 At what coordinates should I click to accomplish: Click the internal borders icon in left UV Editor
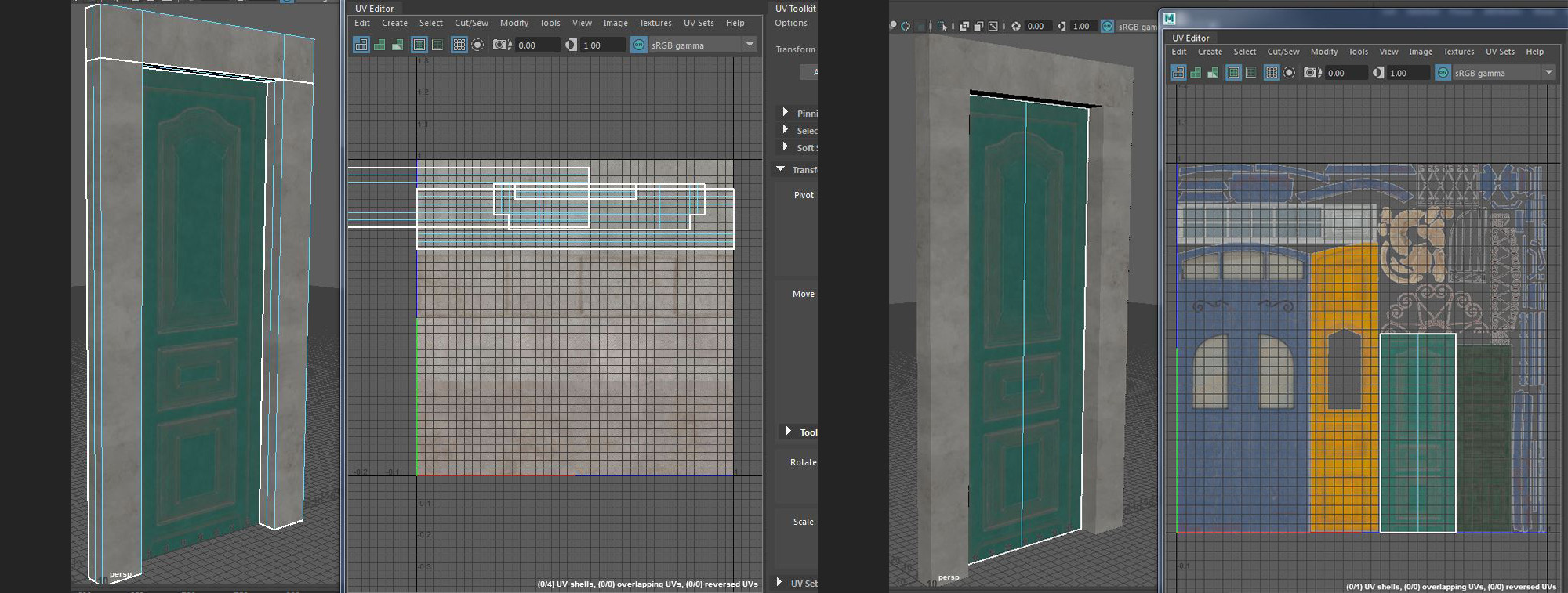[x=437, y=45]
